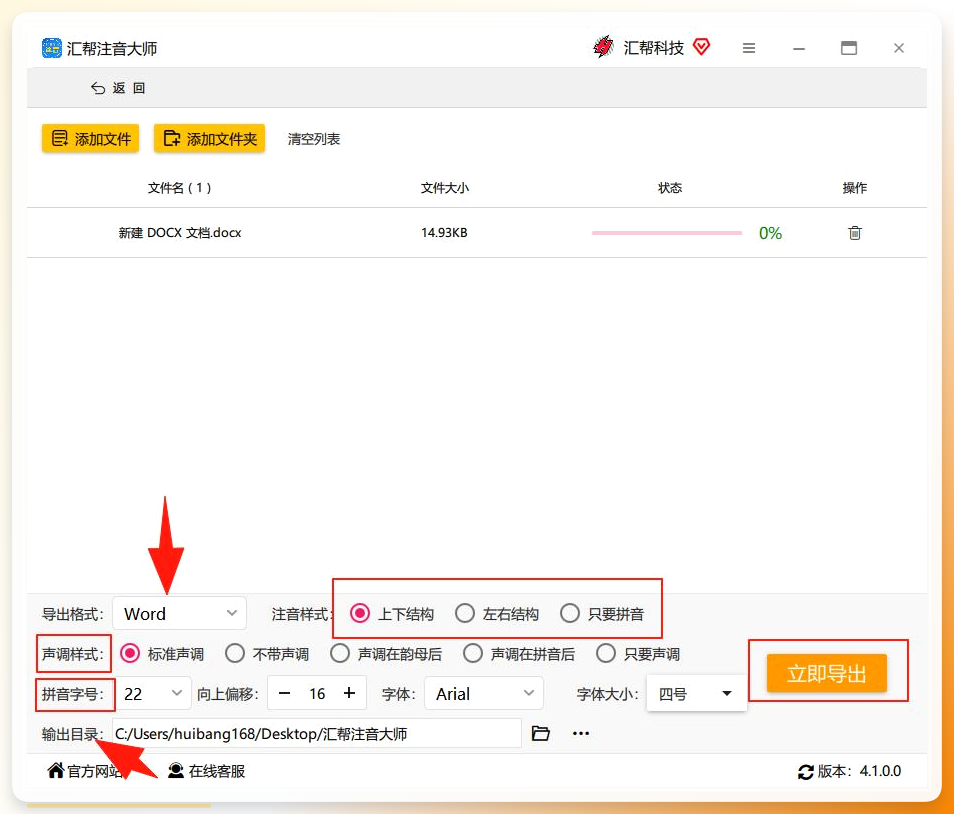The width and height of the screenshot is (954, 814).
Task: Click the 立即导出 button
Action: coord(826,673)
